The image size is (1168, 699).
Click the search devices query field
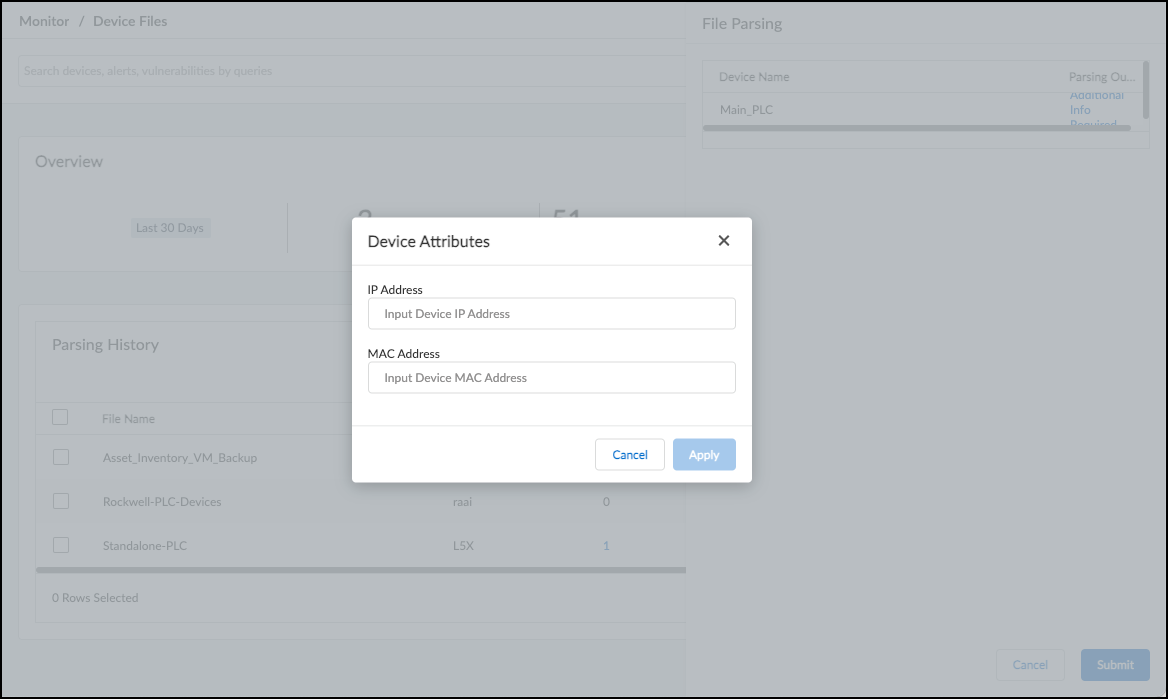pyautogui.click(x=352, y=71)
